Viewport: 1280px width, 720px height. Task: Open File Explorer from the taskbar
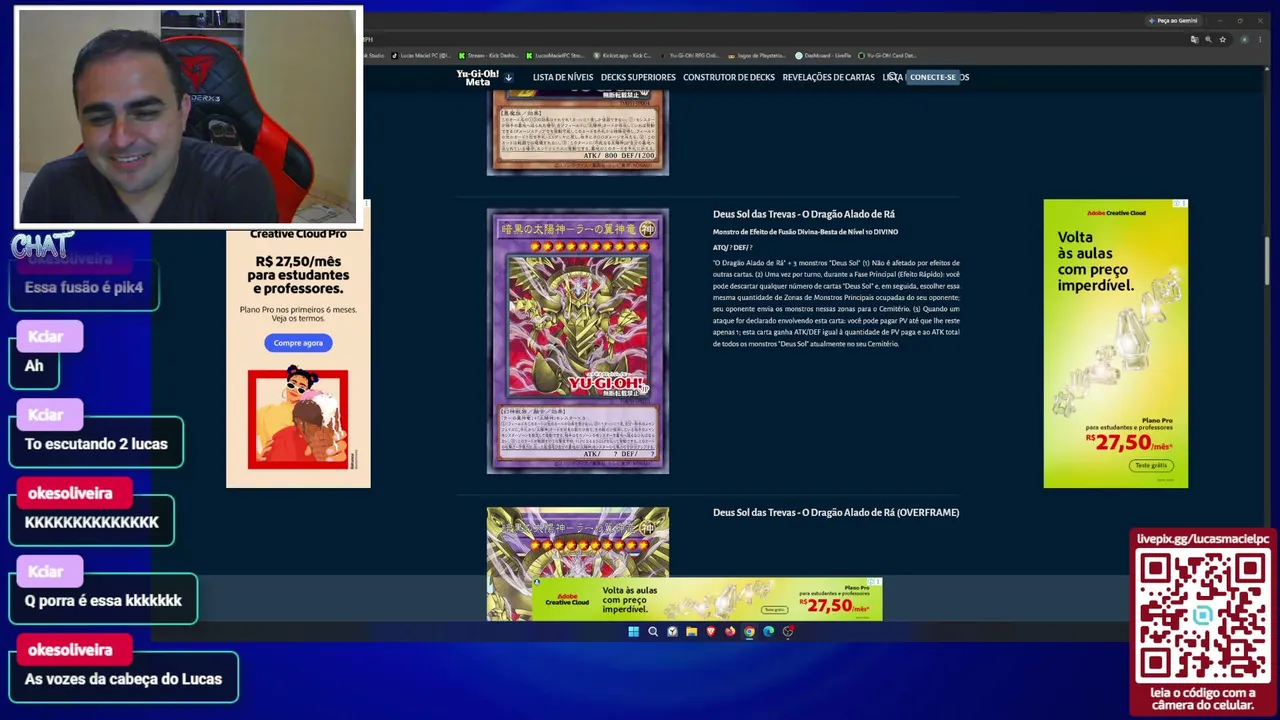(691, 631)
